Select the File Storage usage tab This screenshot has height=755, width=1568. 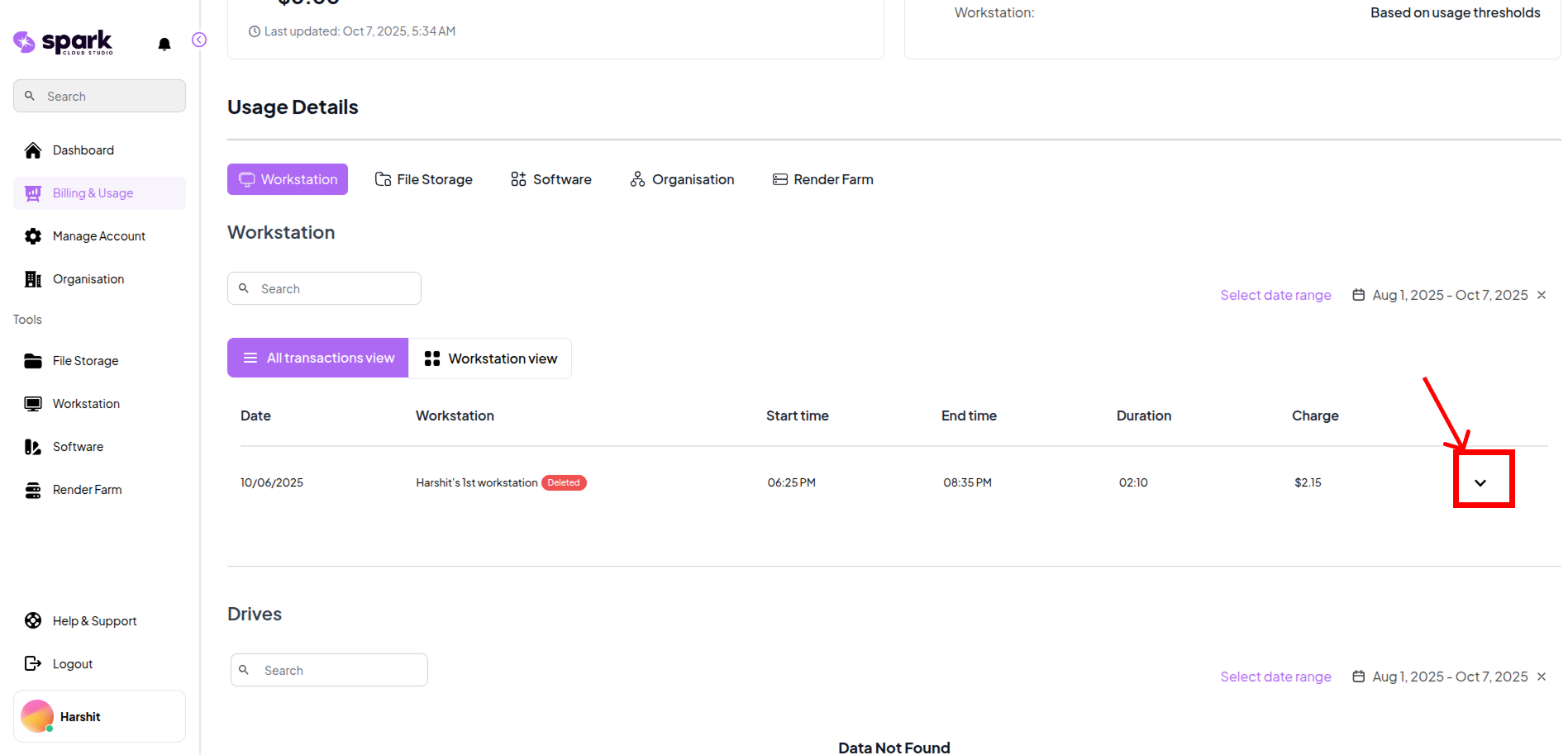tap(424, 179)
